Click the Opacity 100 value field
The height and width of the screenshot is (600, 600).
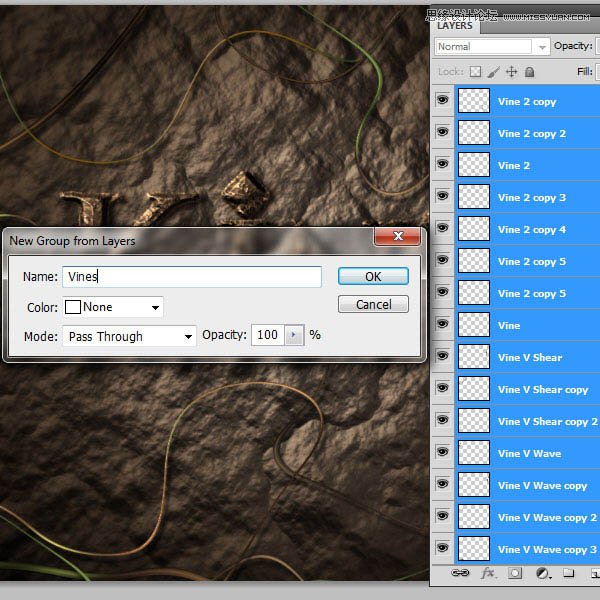(x=267, y=335)
